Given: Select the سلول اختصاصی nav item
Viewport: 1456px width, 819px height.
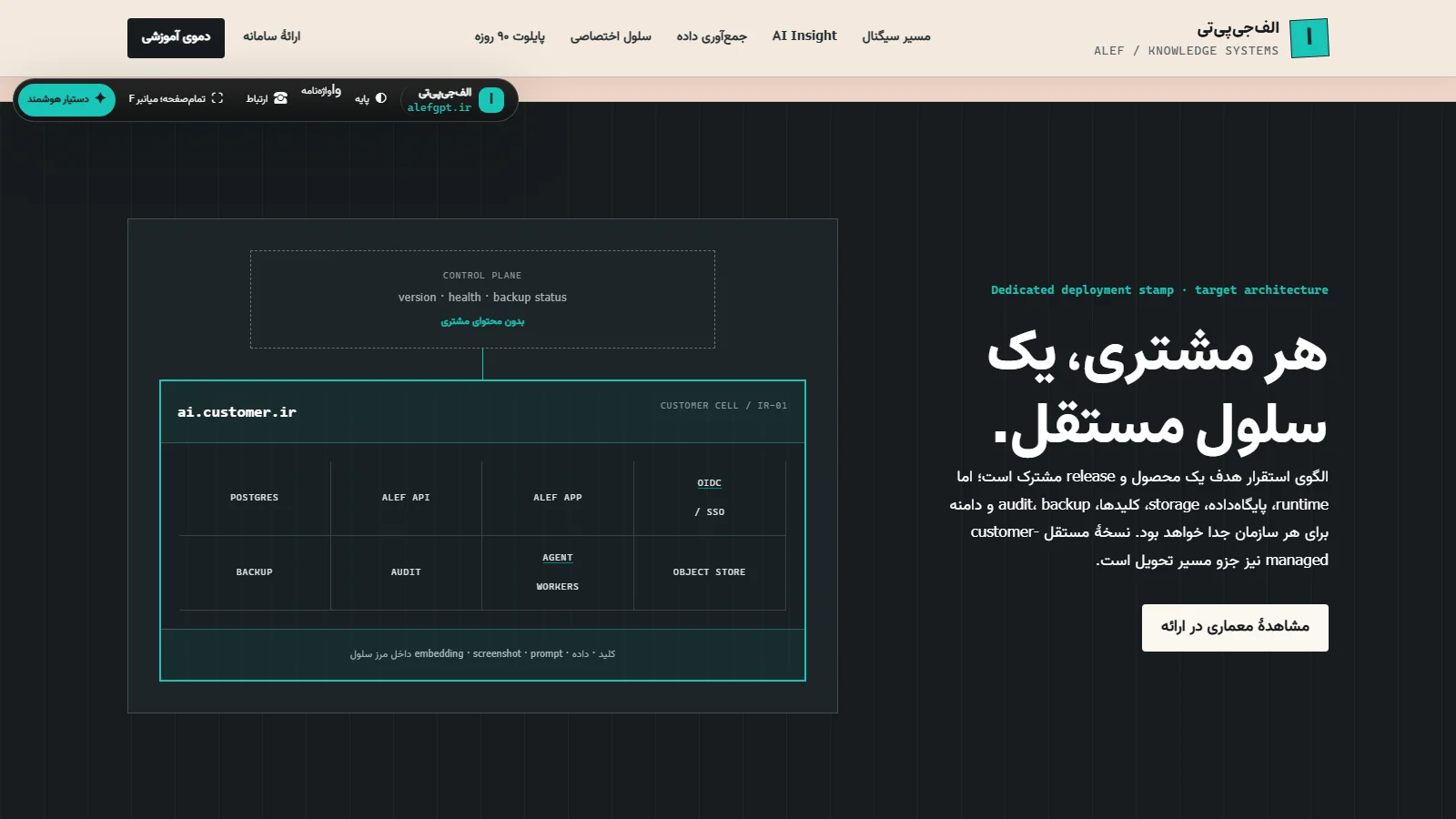Looking at the screenshot, I should click(x=611, y=36).
